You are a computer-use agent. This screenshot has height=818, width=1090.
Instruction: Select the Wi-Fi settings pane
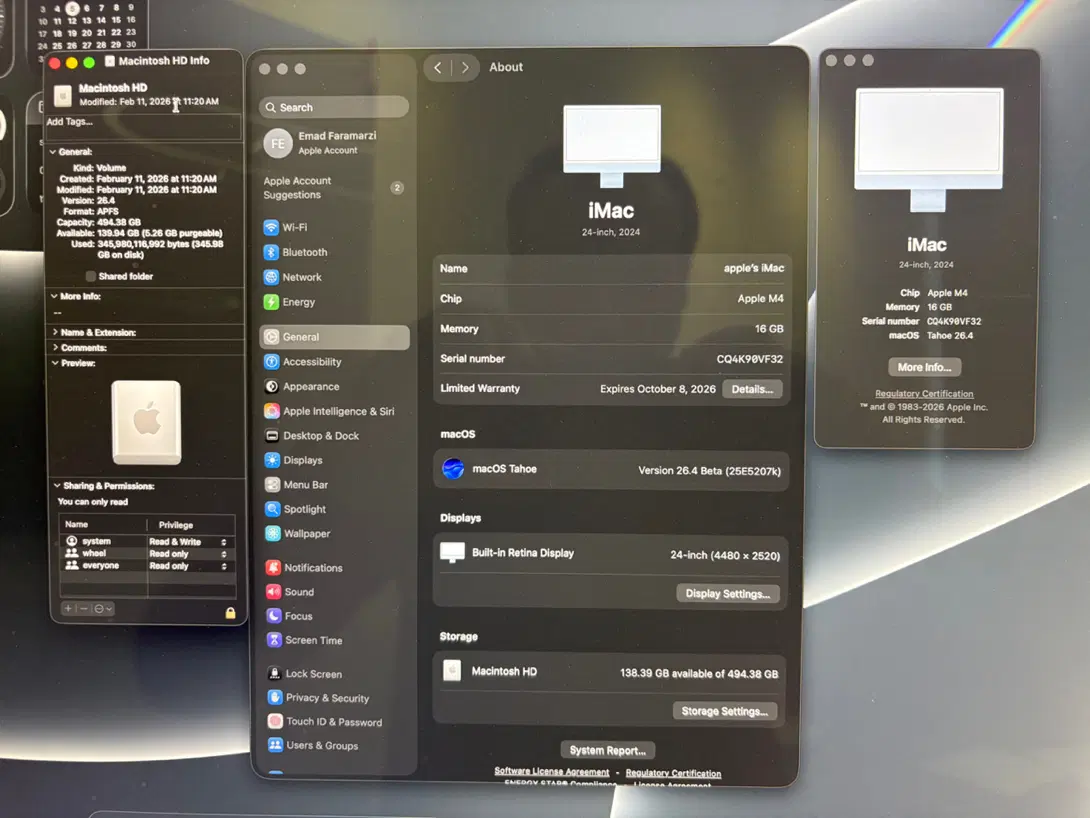click(x=334, y=227)
